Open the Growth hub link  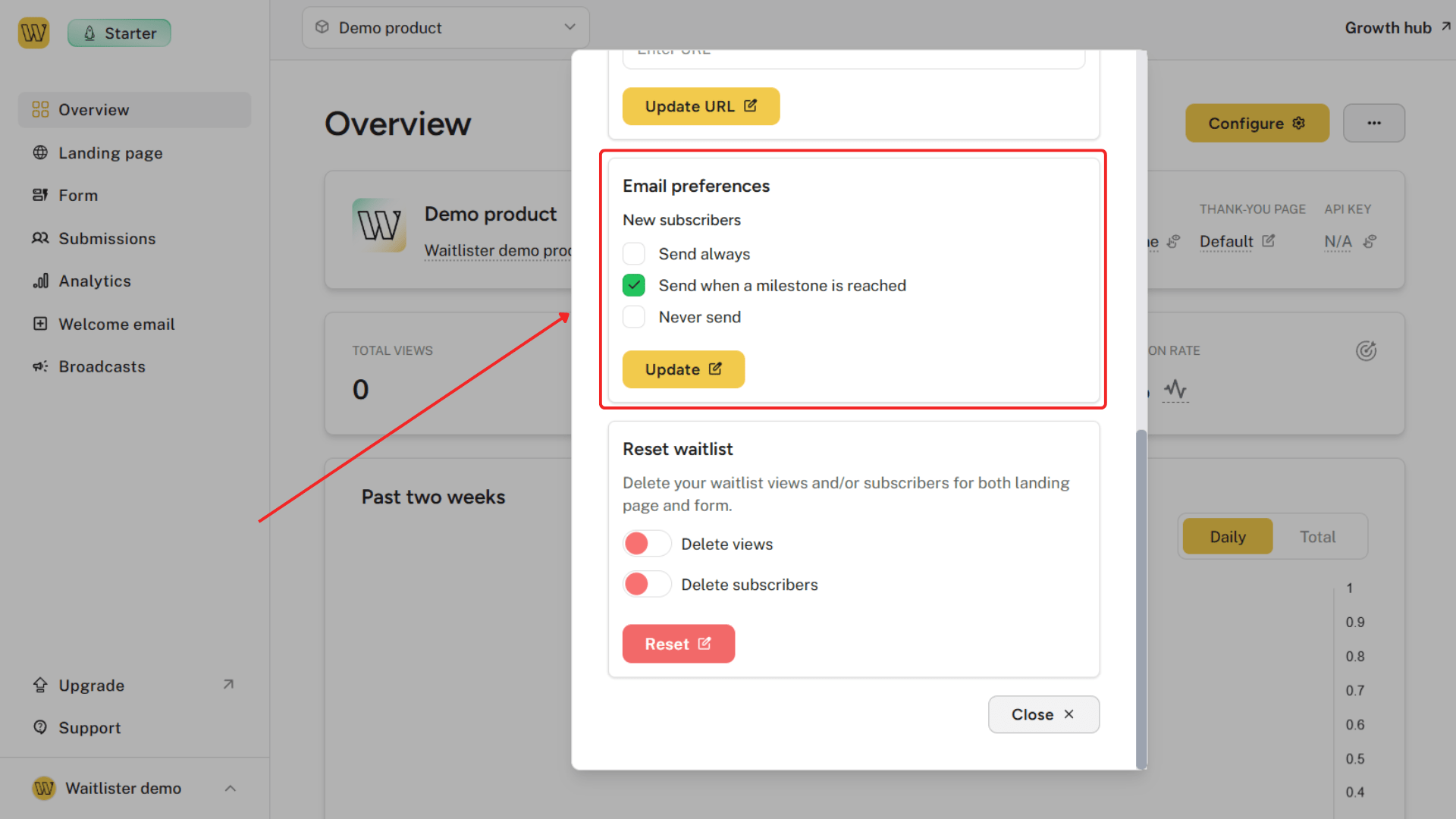[1398, 28]
